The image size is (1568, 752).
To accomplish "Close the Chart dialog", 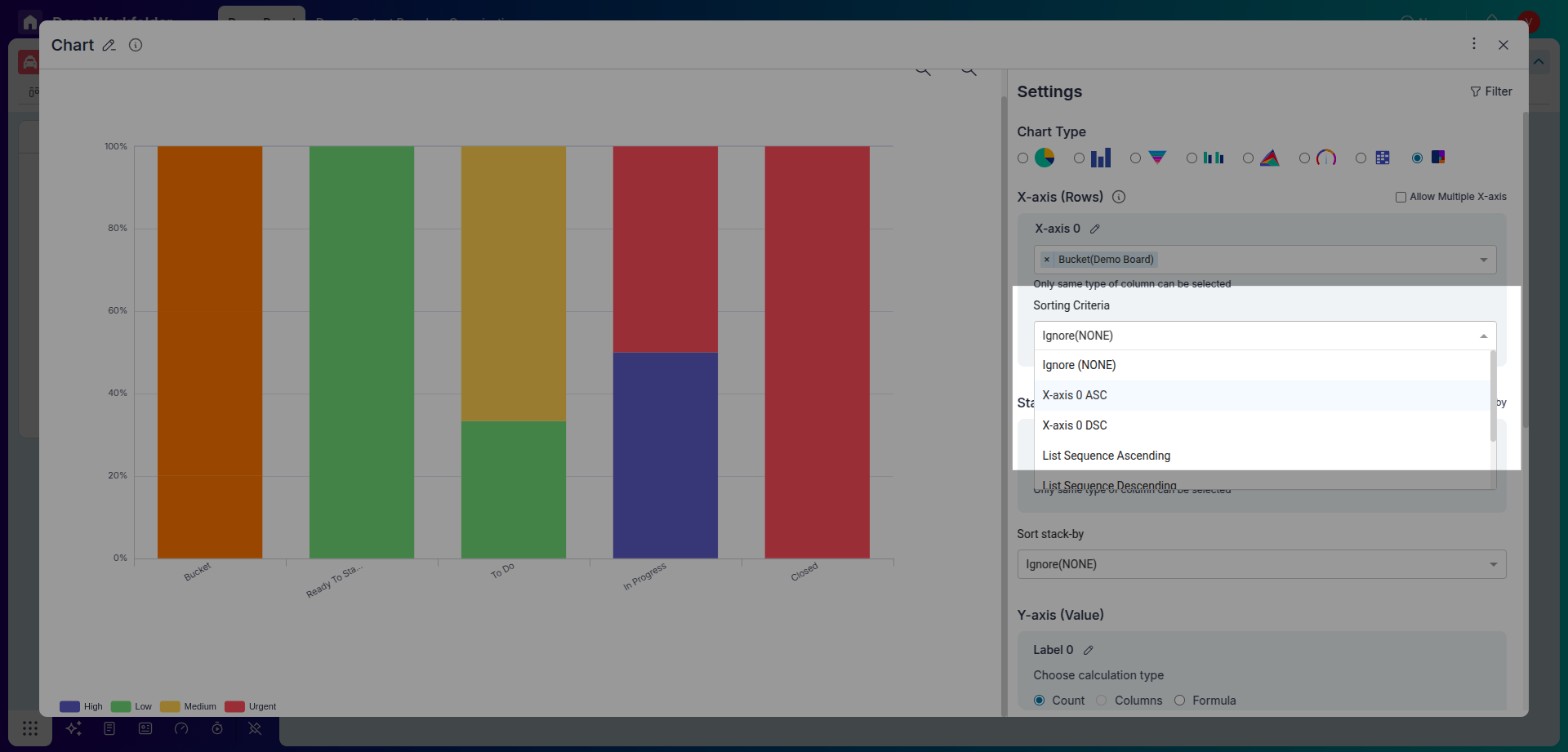I will pyautogui.click(x=1503, y=45).
